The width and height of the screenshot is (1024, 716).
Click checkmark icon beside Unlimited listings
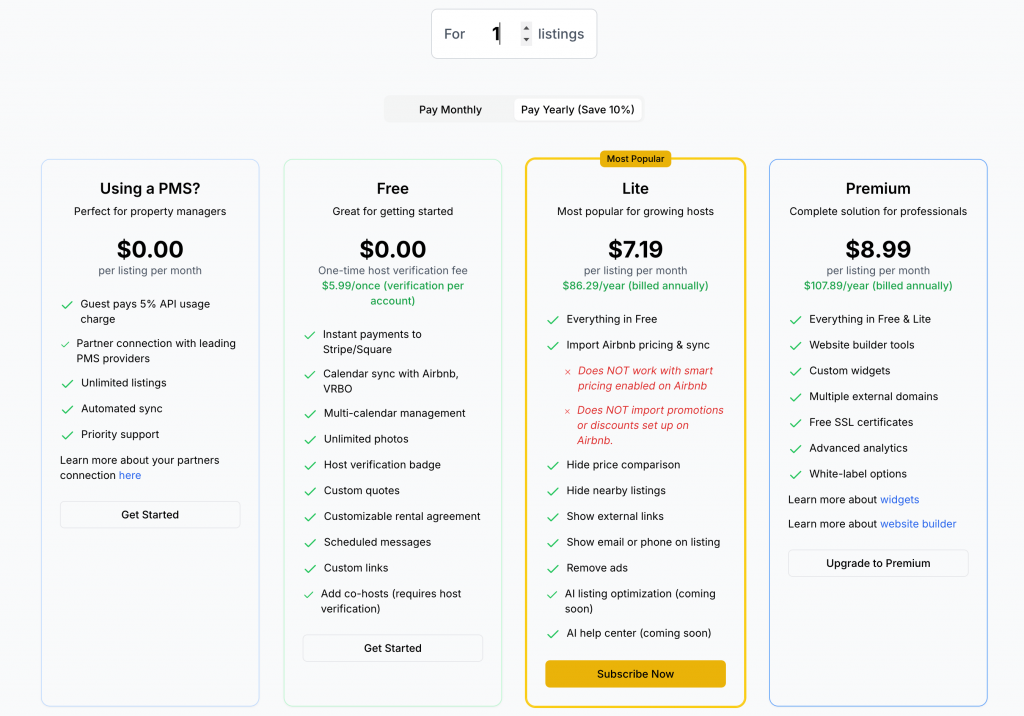click(67, 384)
